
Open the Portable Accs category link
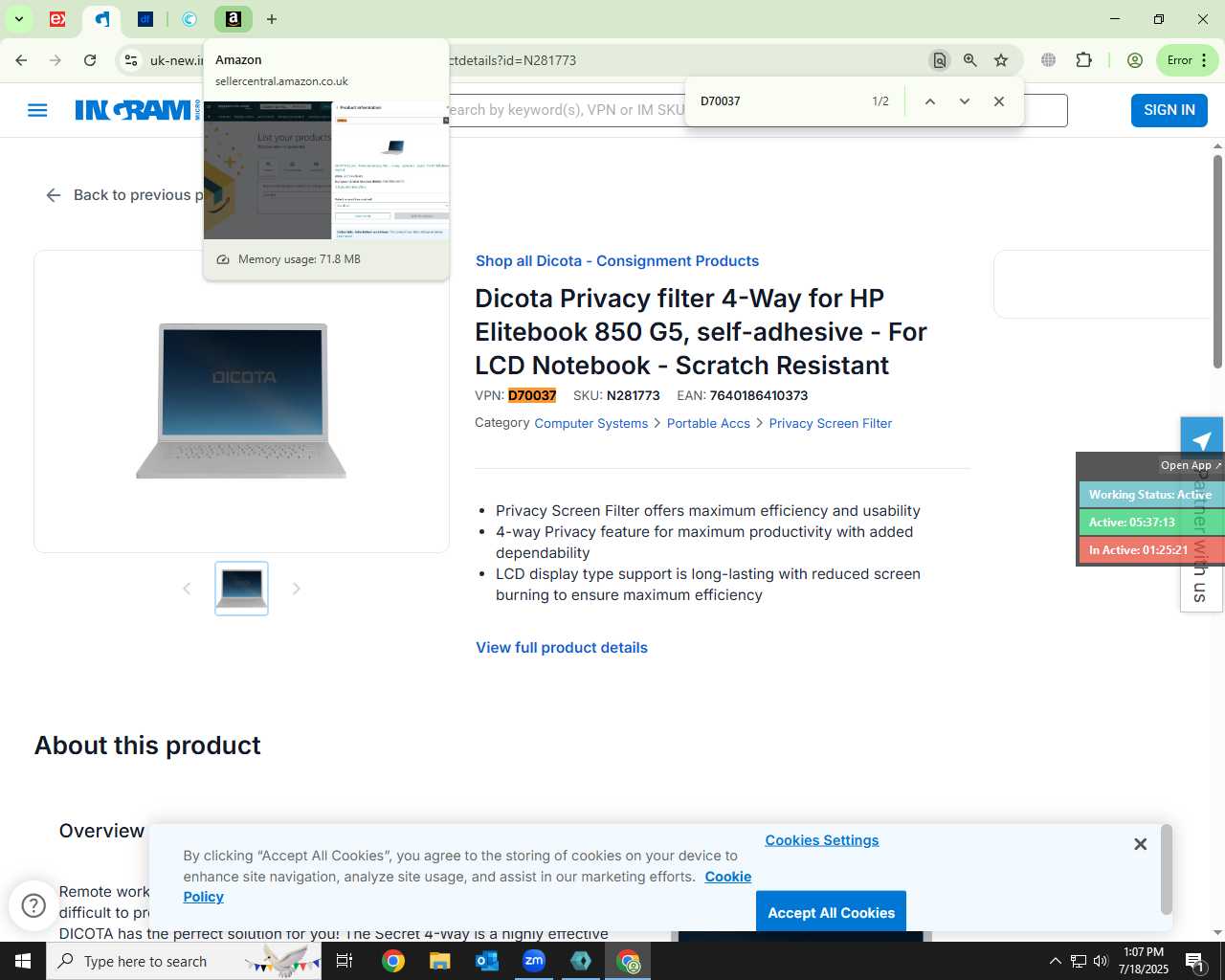(x=708, y=423)
